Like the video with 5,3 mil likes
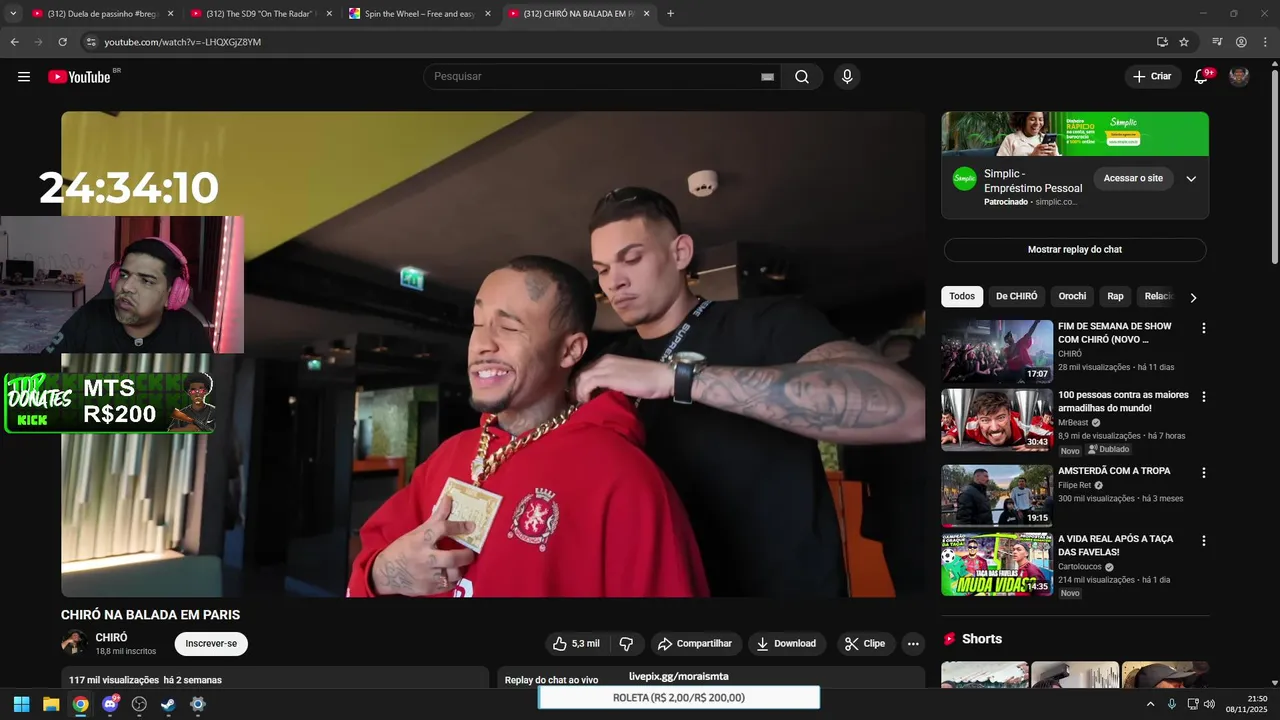This screenshot has height=720, width=1280. [x=577, y=644]
